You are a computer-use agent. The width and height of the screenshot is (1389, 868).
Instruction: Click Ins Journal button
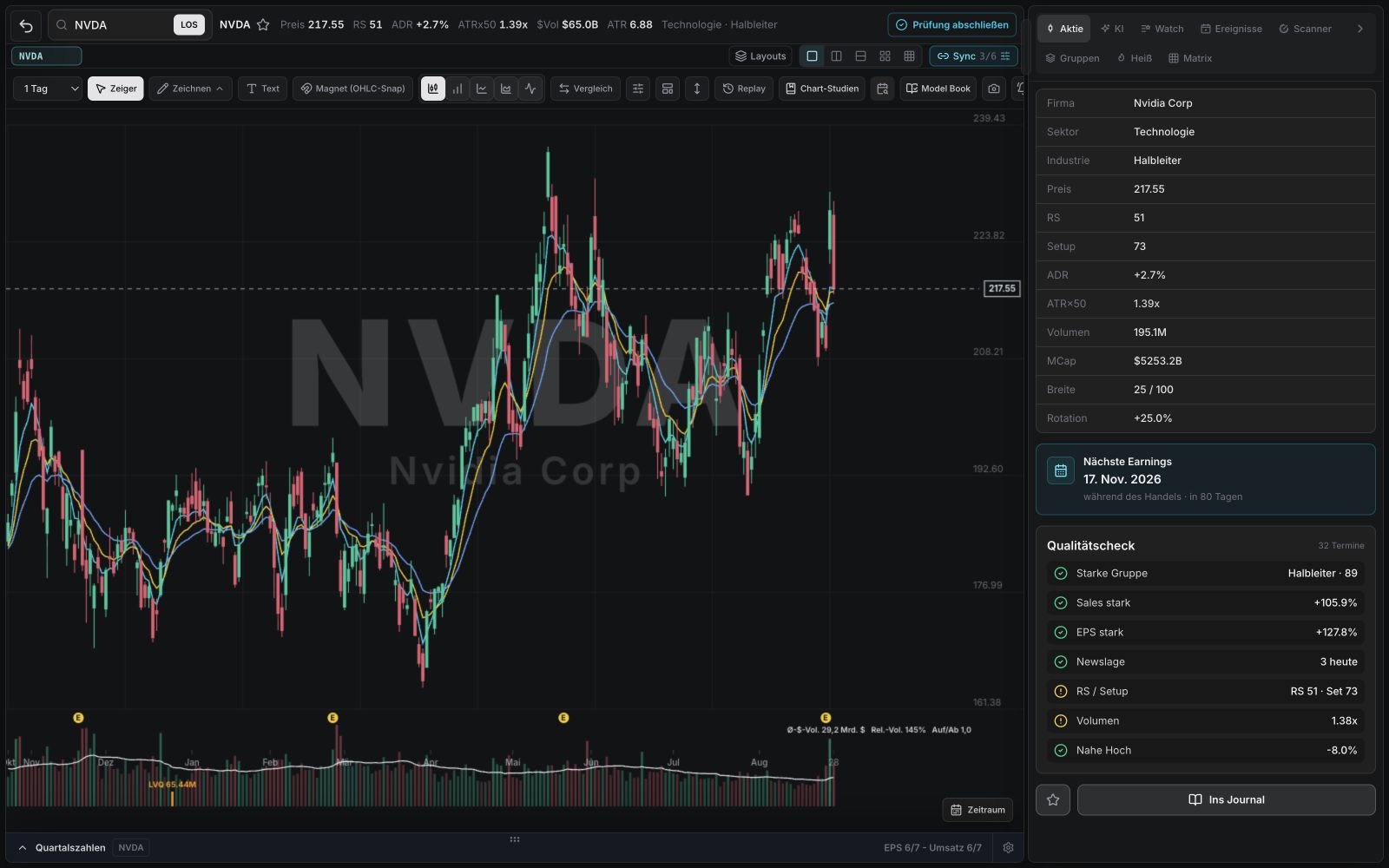[x=1226, y=800]
